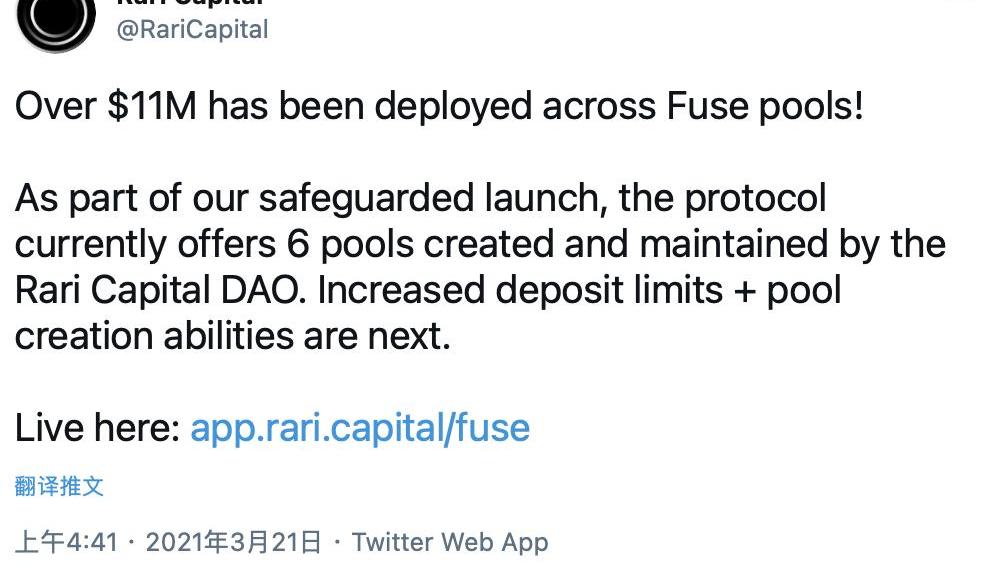Click the Twitter Web App source label
This screenshot has height=564, width=1000.
tap(450, 542)
